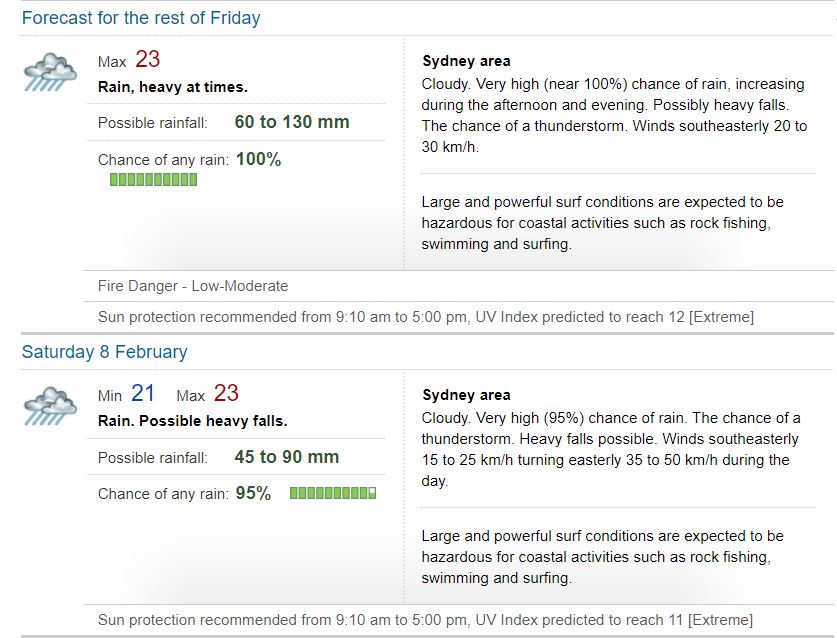The width and height of the screenshot is (837, 638).
Task: Click Saturday's min temperature 21
Action: pos(143,393)
